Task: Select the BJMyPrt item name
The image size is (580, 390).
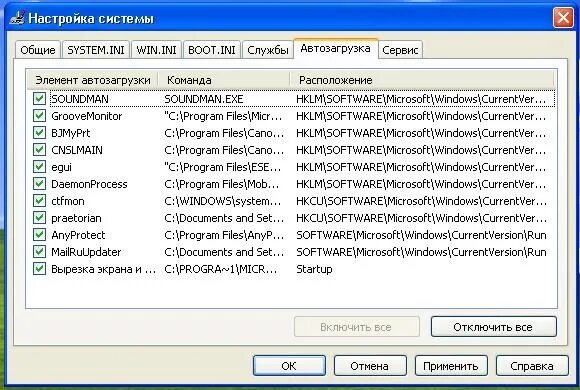Action: [71, 133]
